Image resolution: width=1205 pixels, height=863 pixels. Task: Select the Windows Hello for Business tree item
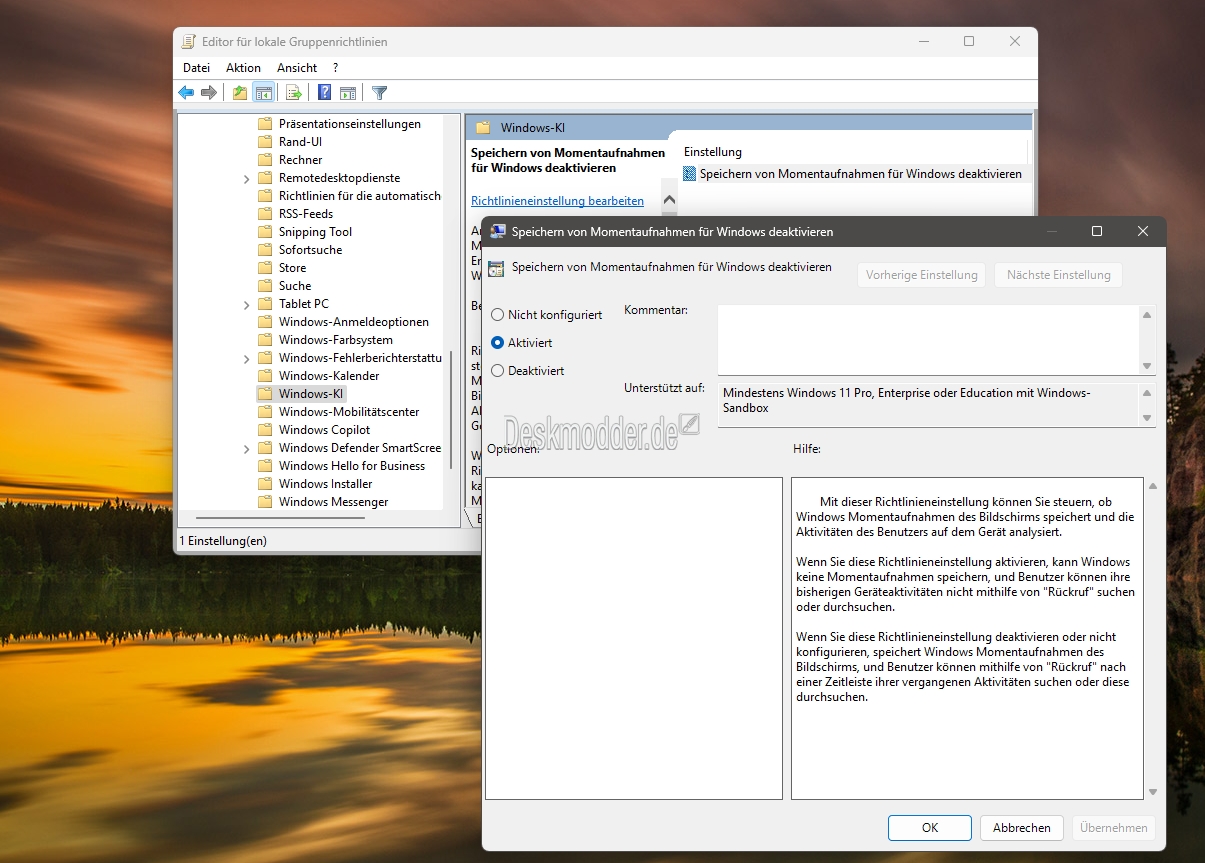352,466
